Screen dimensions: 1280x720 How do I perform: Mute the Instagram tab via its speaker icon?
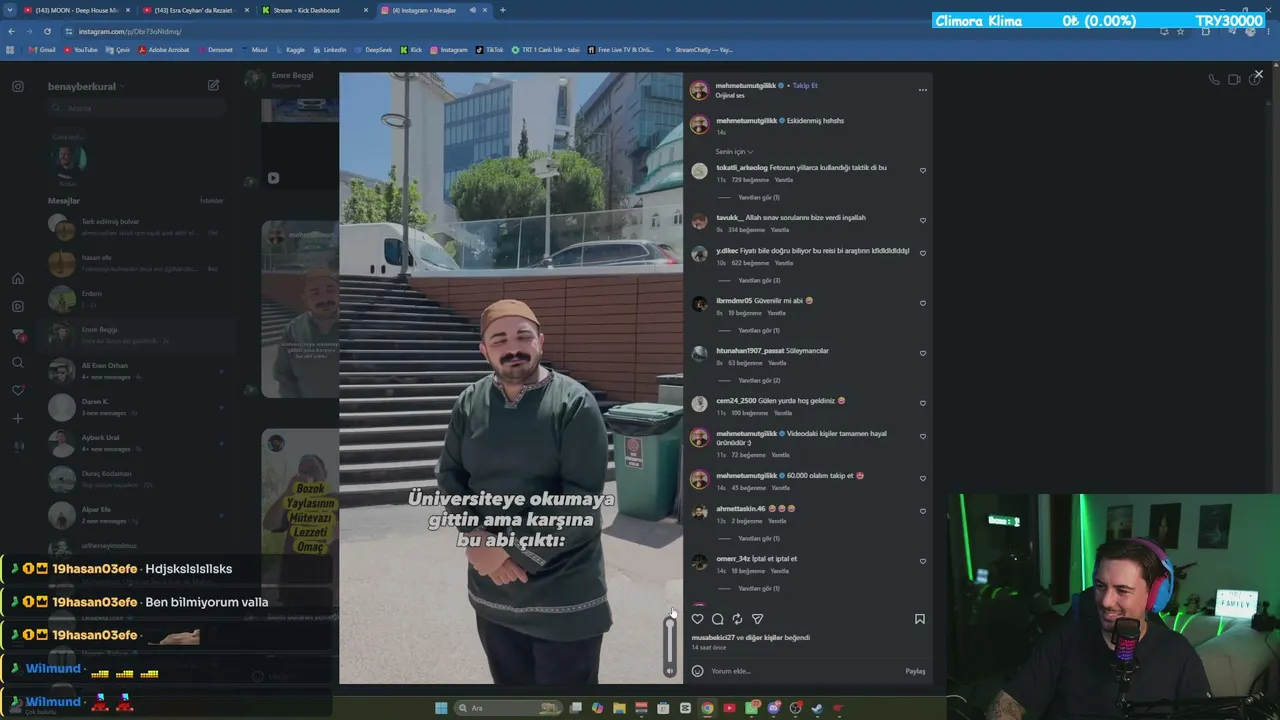tap(473, 10)
